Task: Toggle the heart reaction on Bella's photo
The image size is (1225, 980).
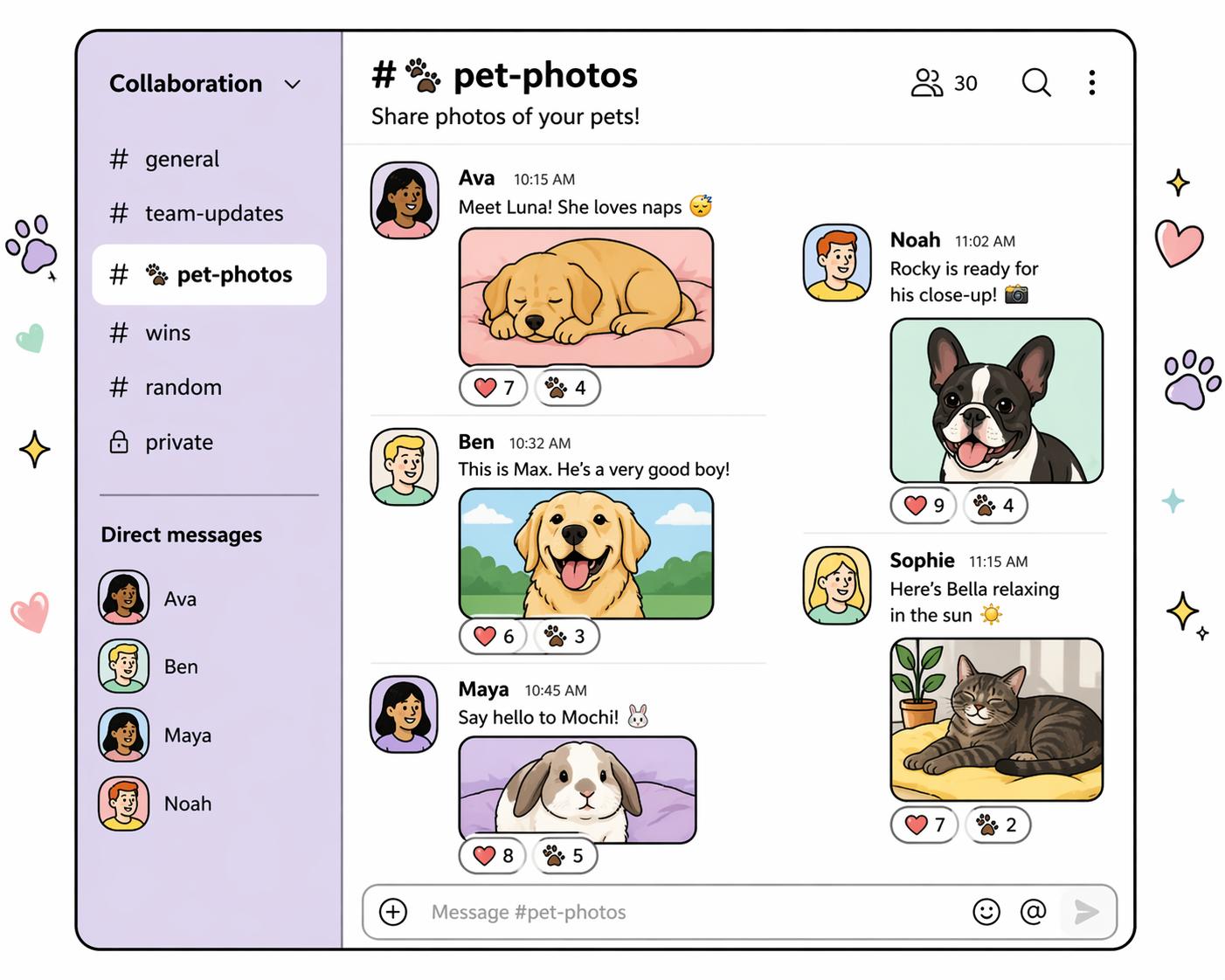Action: [923, 825]
